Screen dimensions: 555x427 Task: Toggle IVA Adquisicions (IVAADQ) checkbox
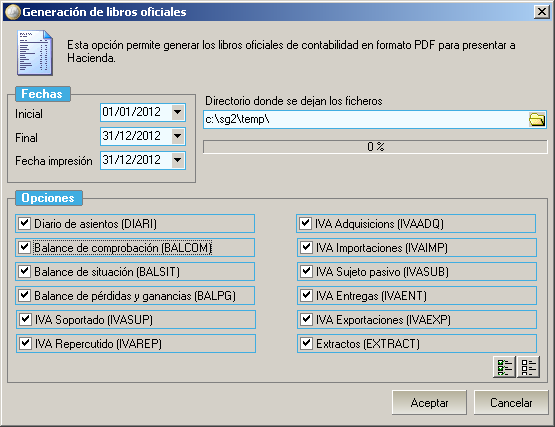coord(305,223)
